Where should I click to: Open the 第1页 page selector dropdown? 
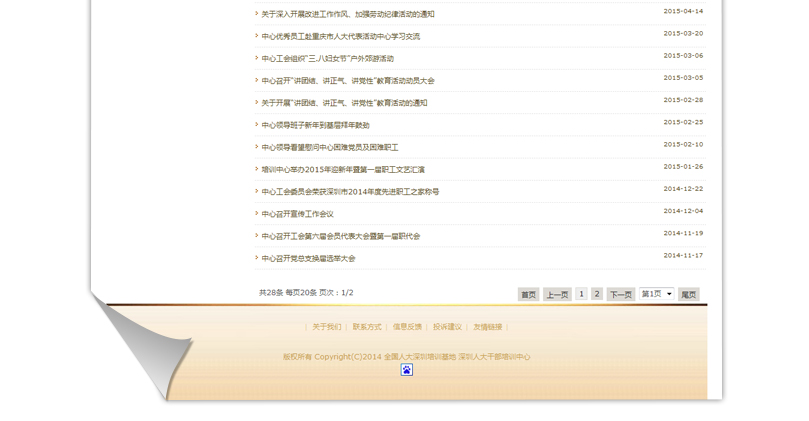point(656,294)
